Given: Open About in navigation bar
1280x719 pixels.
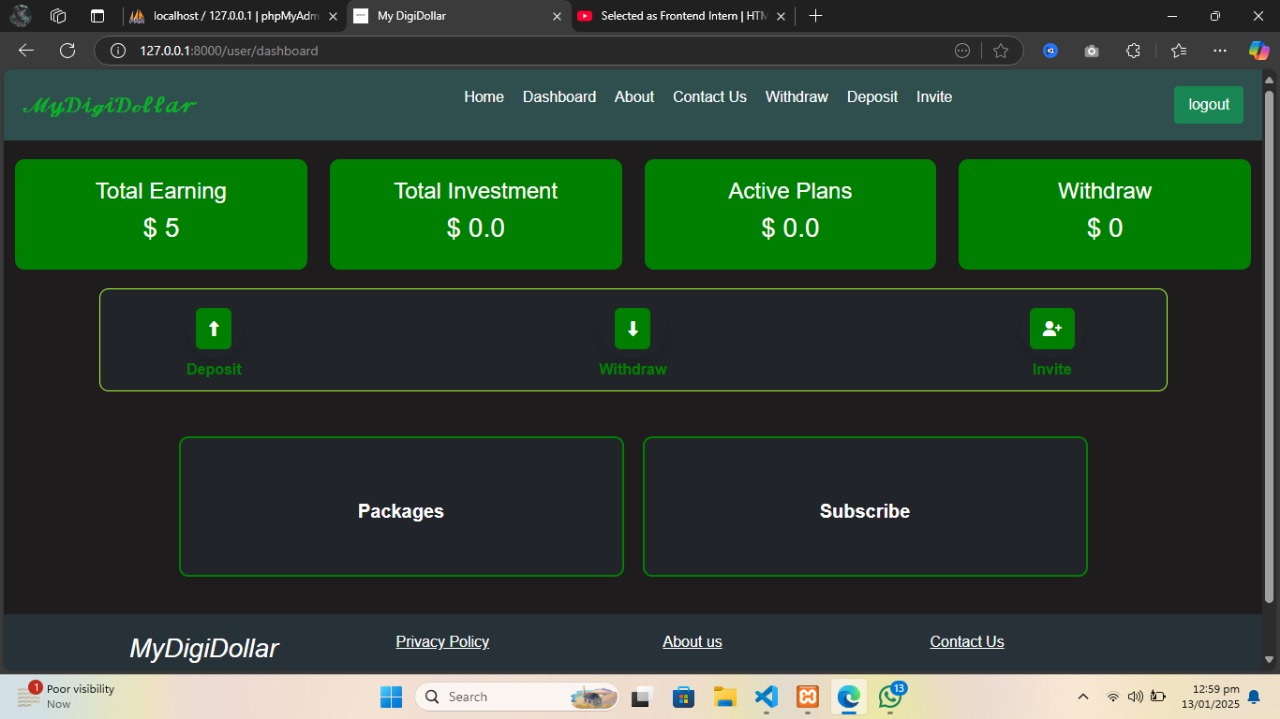Looking at the screenshot, I should (x=634, y=97).
